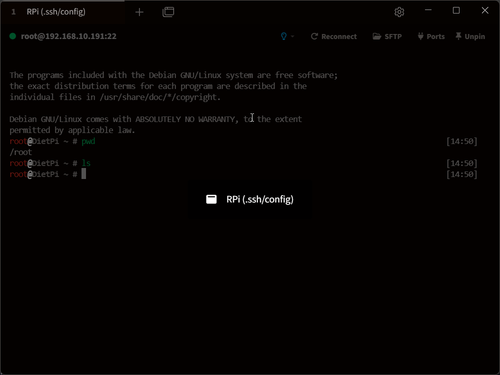Click the /usr/share/doc/*/copyright path text
The height and width of the screenshot is (375, 500).
159,97
